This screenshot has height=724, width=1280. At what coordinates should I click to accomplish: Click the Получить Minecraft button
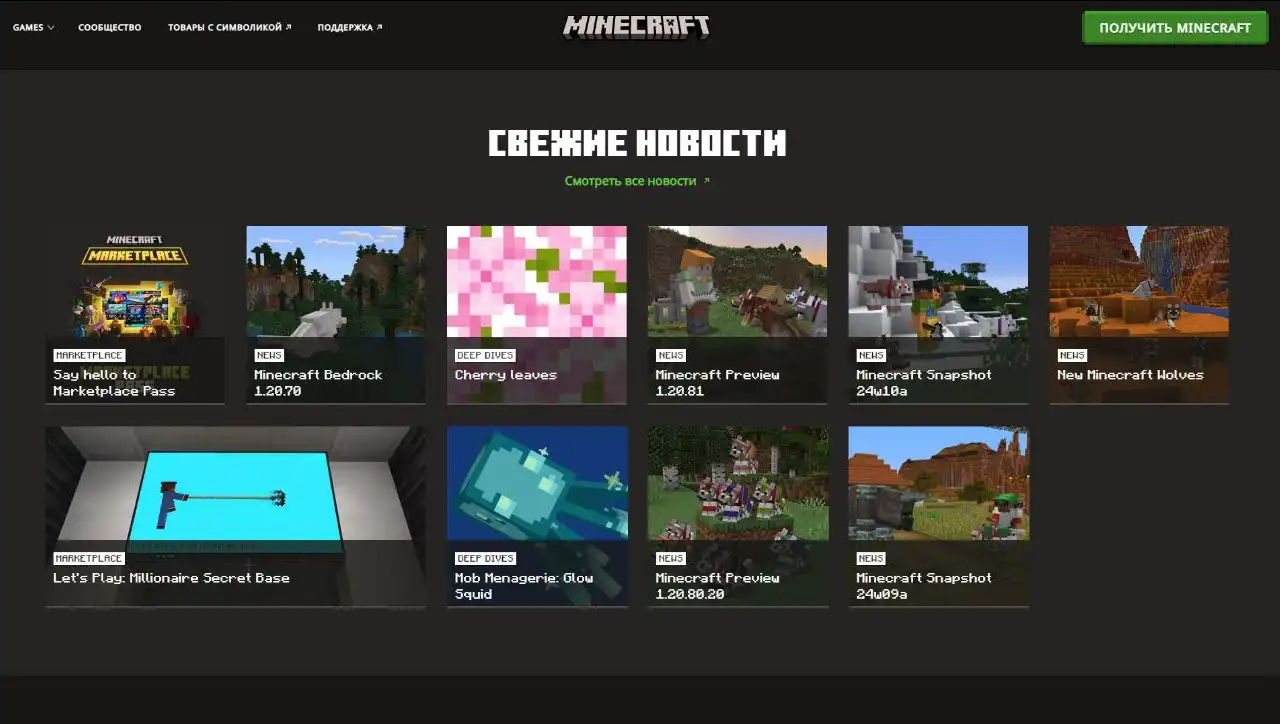tap(1175, 28)
